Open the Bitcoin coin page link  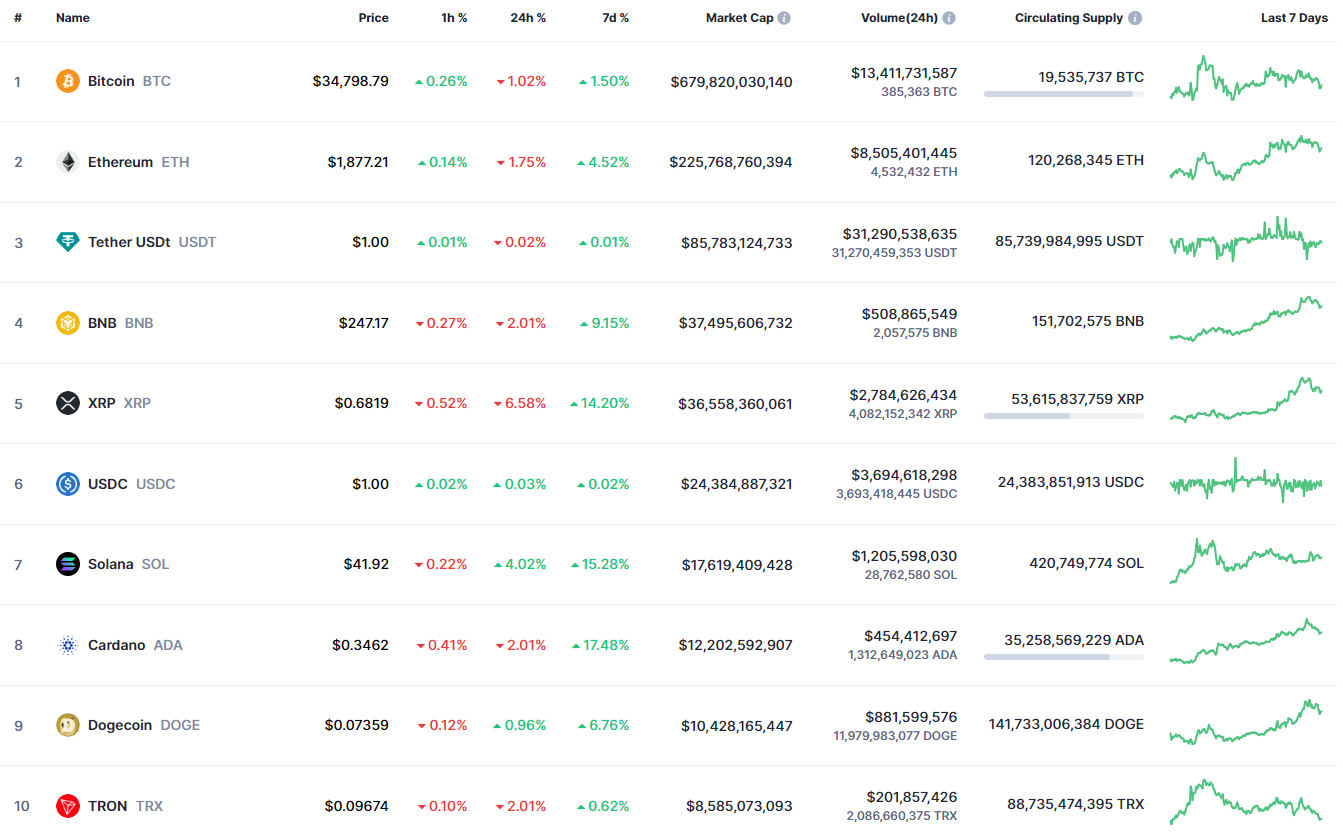tap(111, 81)
